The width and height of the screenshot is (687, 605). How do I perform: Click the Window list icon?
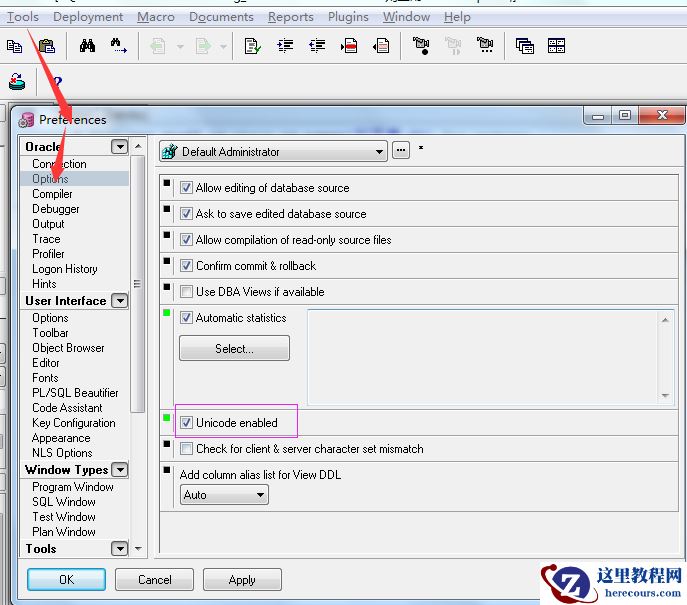click(524, 46)
